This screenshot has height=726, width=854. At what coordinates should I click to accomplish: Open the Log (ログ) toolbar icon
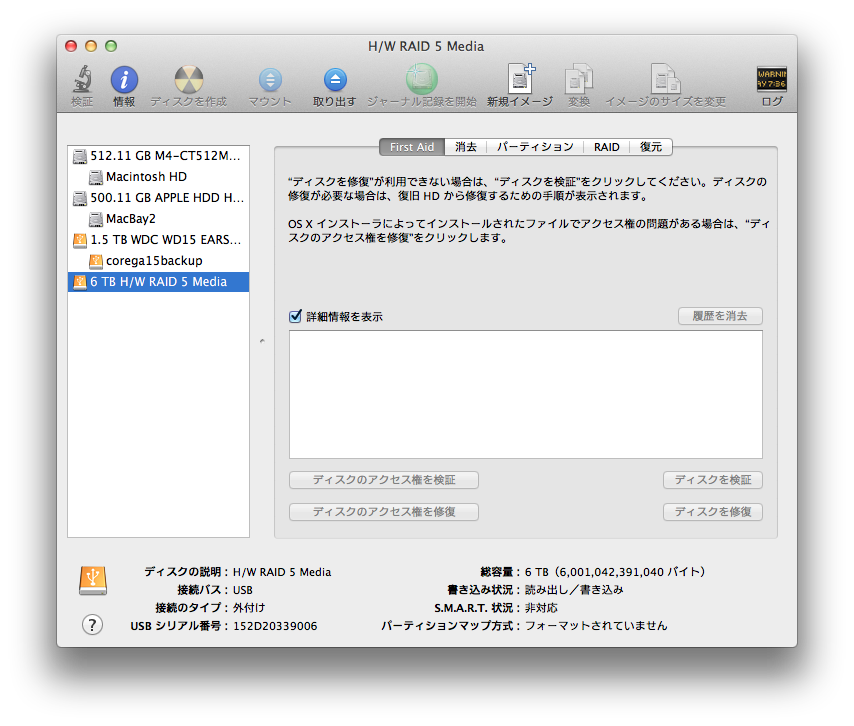tap(772, 80)
